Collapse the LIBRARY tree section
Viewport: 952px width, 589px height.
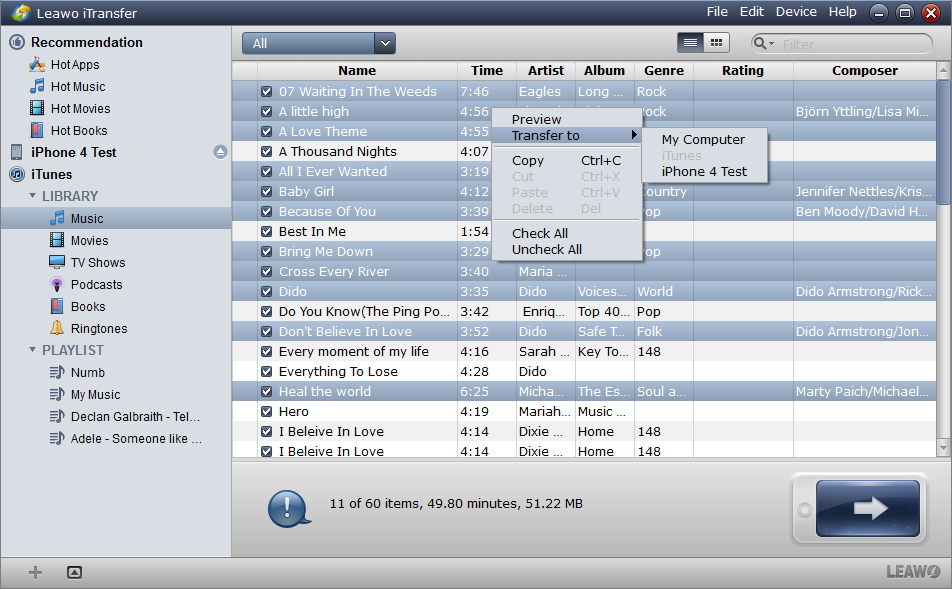(x=32, y=196)
